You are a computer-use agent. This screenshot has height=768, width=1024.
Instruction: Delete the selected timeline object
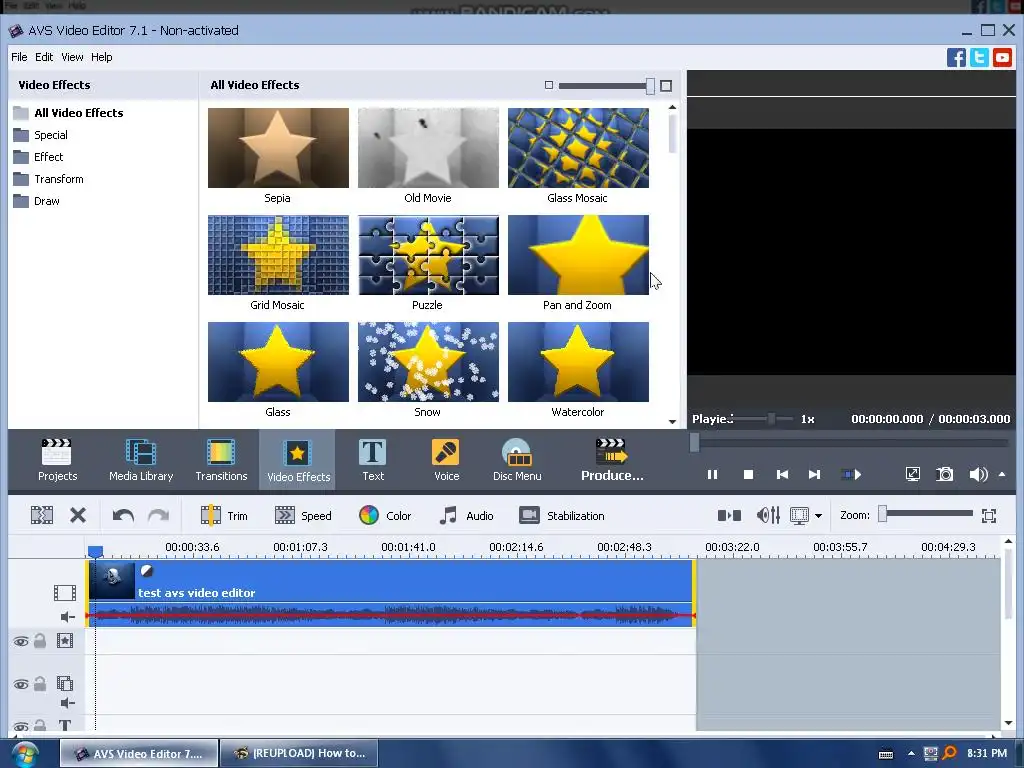pos(78,515)
